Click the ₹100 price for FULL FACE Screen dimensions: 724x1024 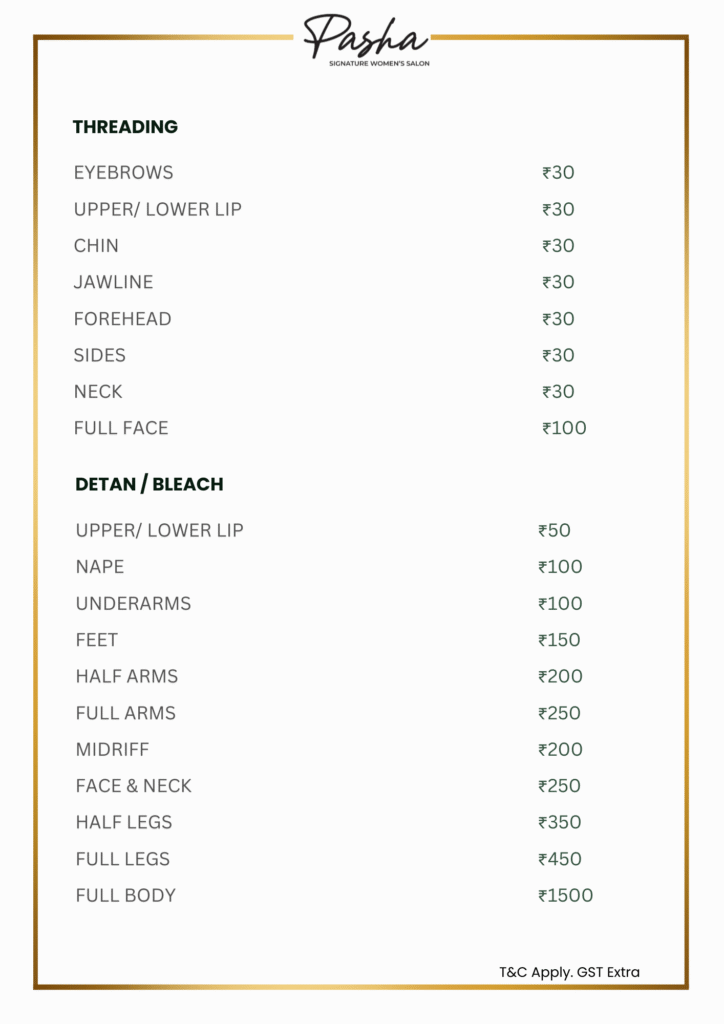564,428
